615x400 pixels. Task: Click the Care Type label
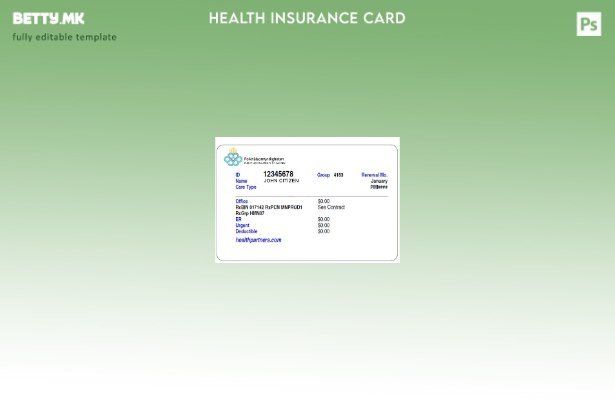pyautogui.click(x=246, y=187)
